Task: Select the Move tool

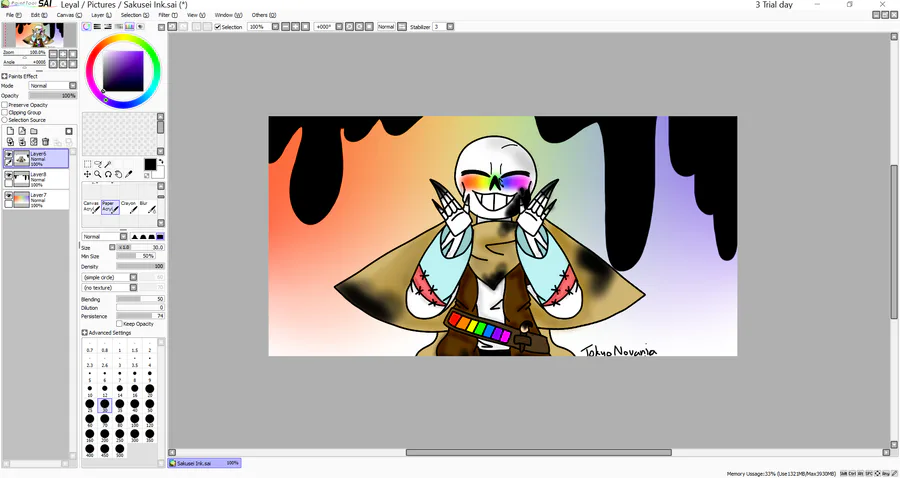Action: (x=87, y=174)
